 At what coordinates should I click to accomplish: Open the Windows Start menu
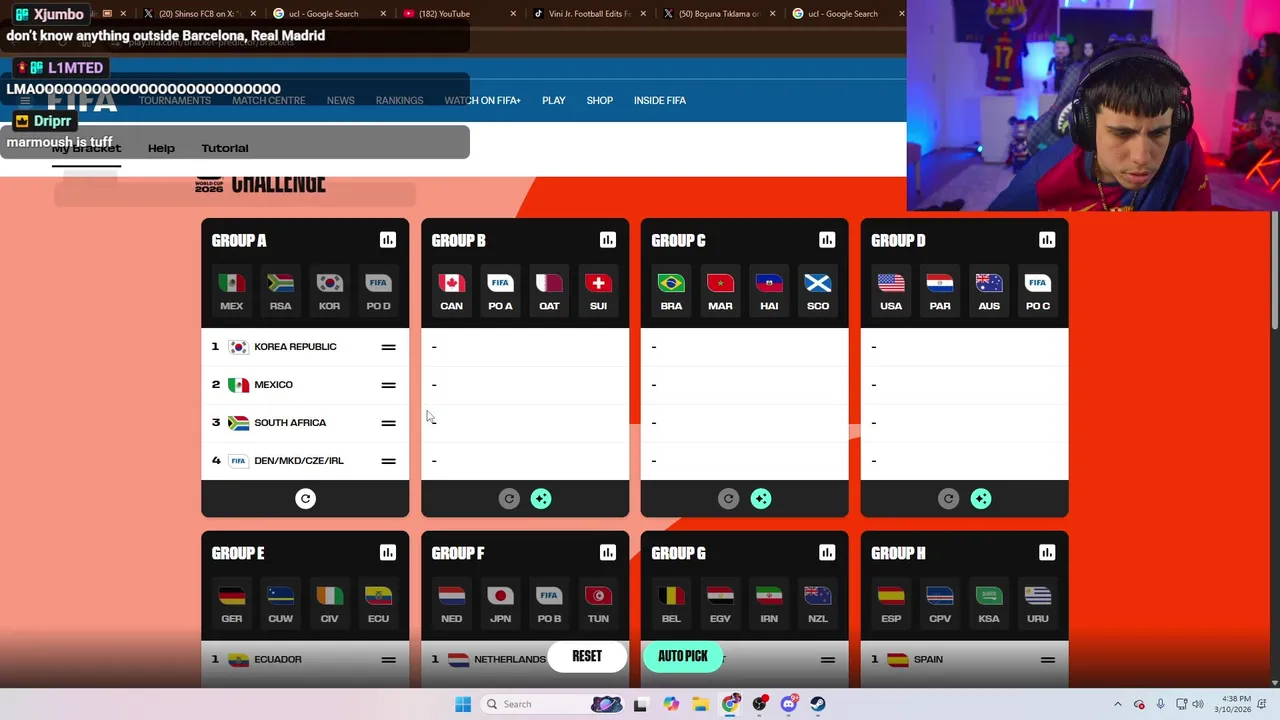[x=463, y=704]
